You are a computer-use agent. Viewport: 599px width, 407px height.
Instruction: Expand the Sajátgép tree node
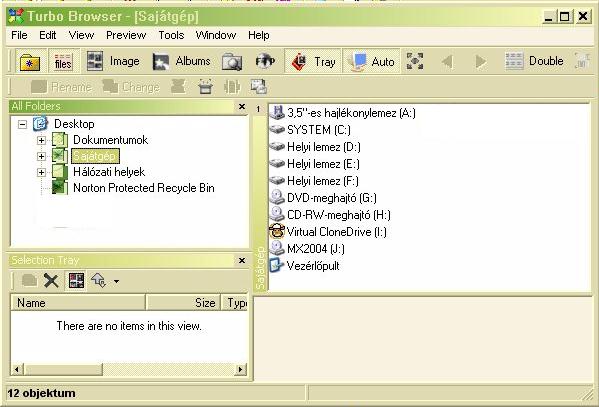[x=41, y=156]
